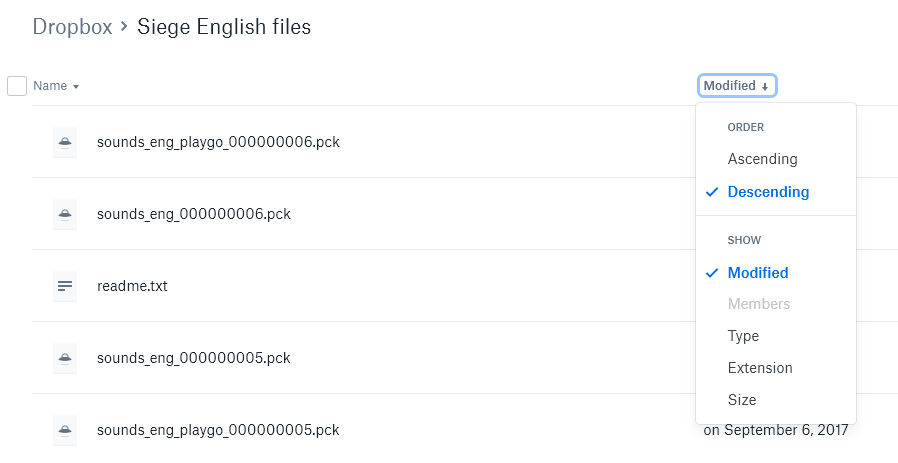
Task: Click file icon for sounds_eng_playgo_000000005.pck
Action: pos(65,430)
